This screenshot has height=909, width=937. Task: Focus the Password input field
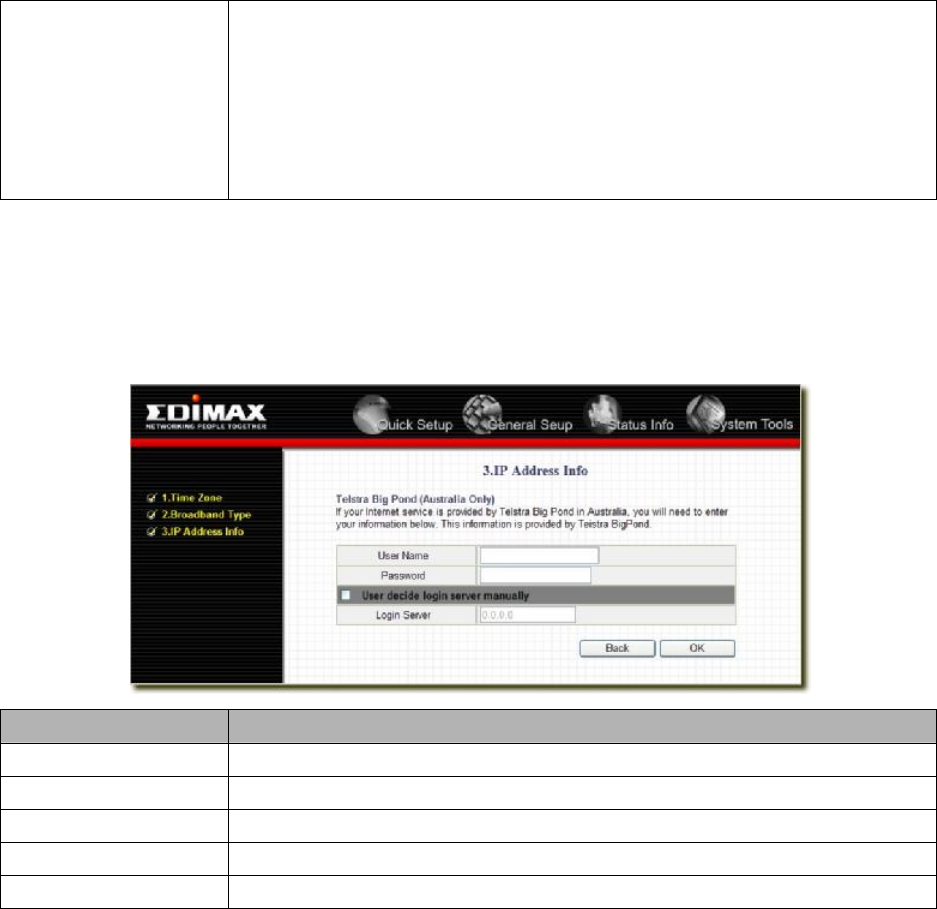click(535, 576)
